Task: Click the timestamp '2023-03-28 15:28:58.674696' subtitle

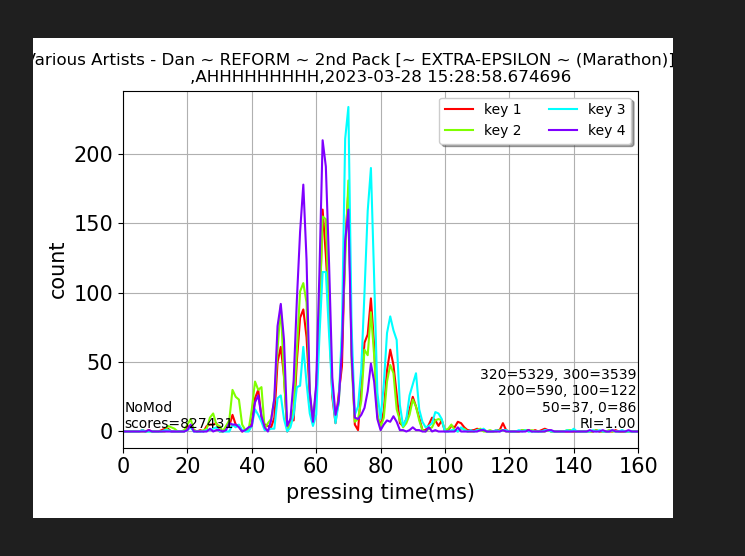Action: pos(448,77)
